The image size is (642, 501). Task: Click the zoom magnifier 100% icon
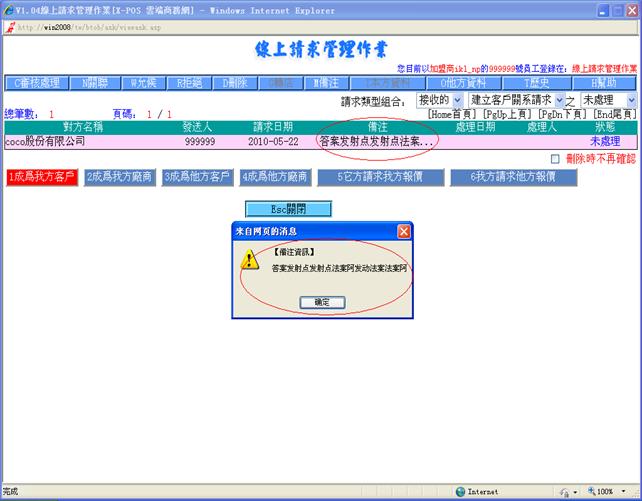pyautogui.click(x=592, y=492)
